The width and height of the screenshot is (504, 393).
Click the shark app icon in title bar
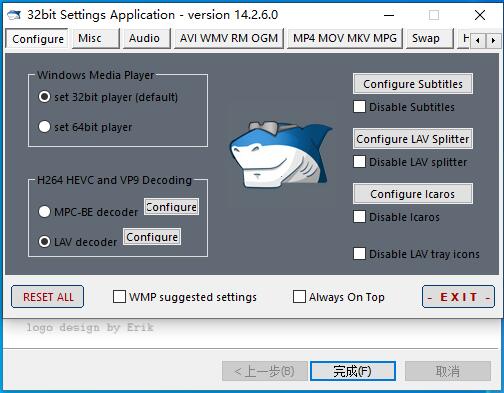(x=14, y=15)
